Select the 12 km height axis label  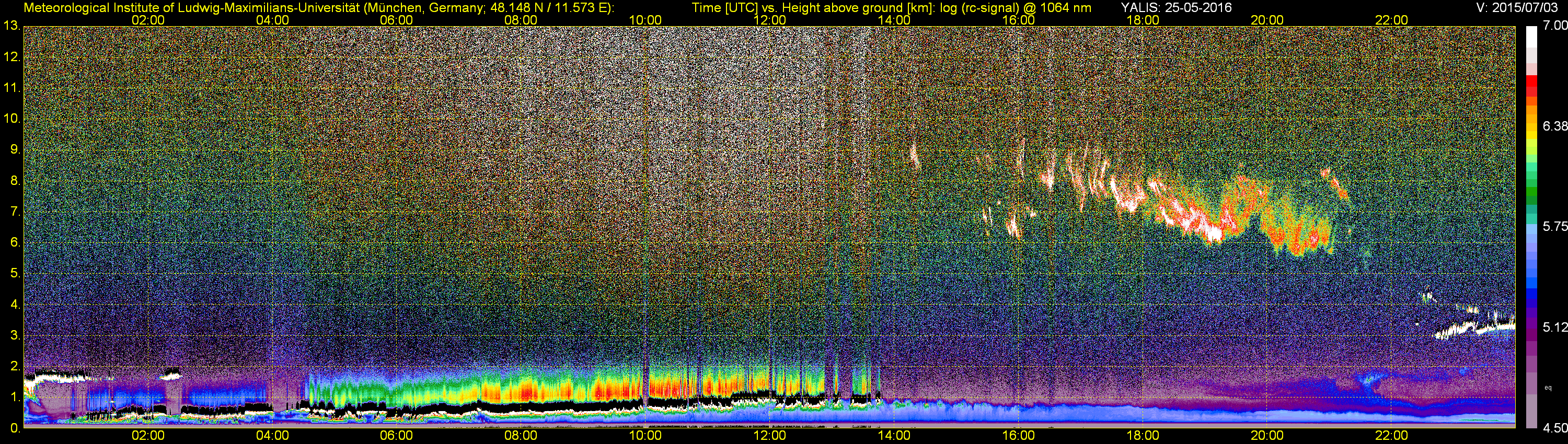pos(12,56)
